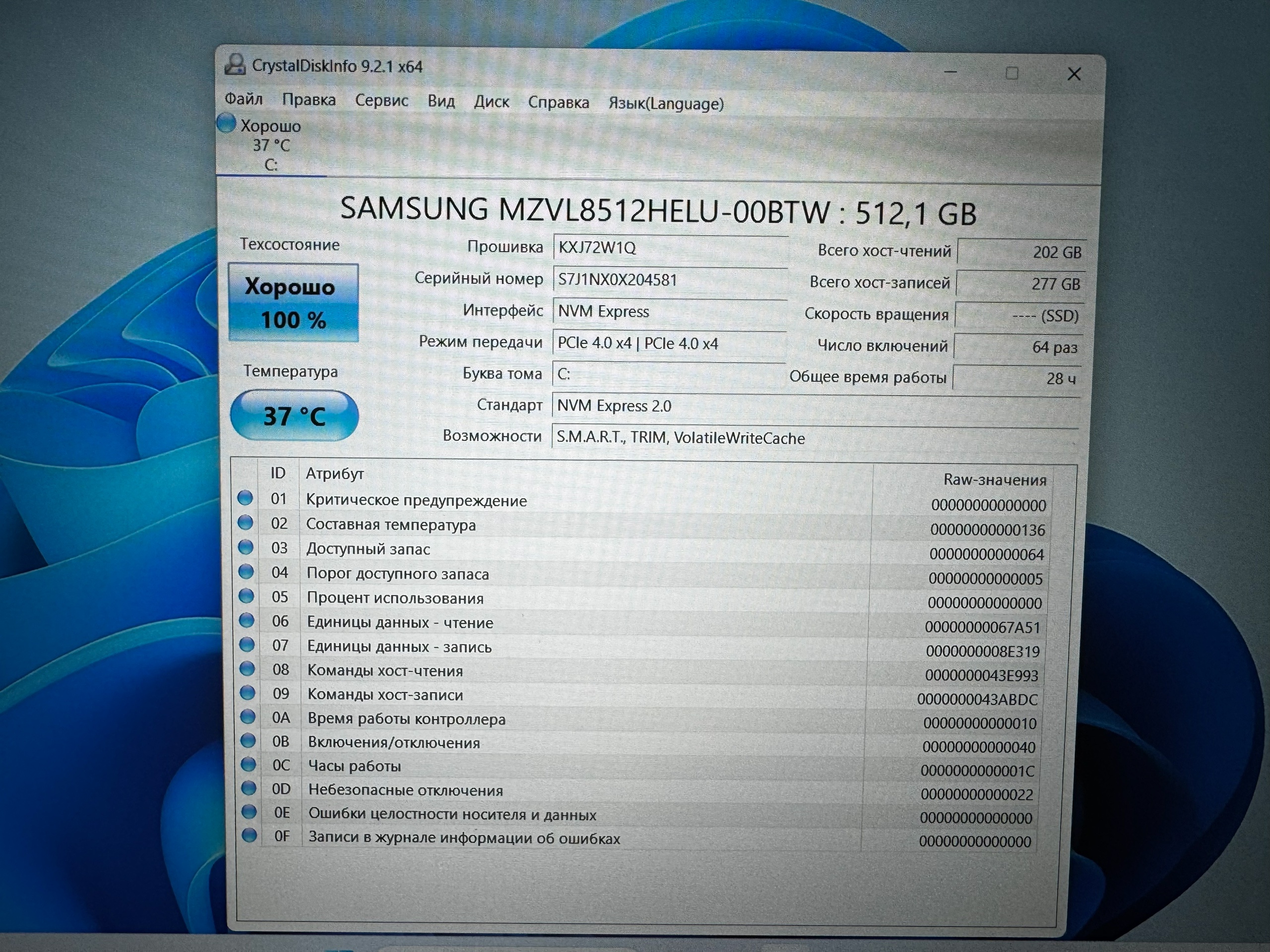Click the drive letter field C:
The image size is (1270, 952).
(668, 374)
